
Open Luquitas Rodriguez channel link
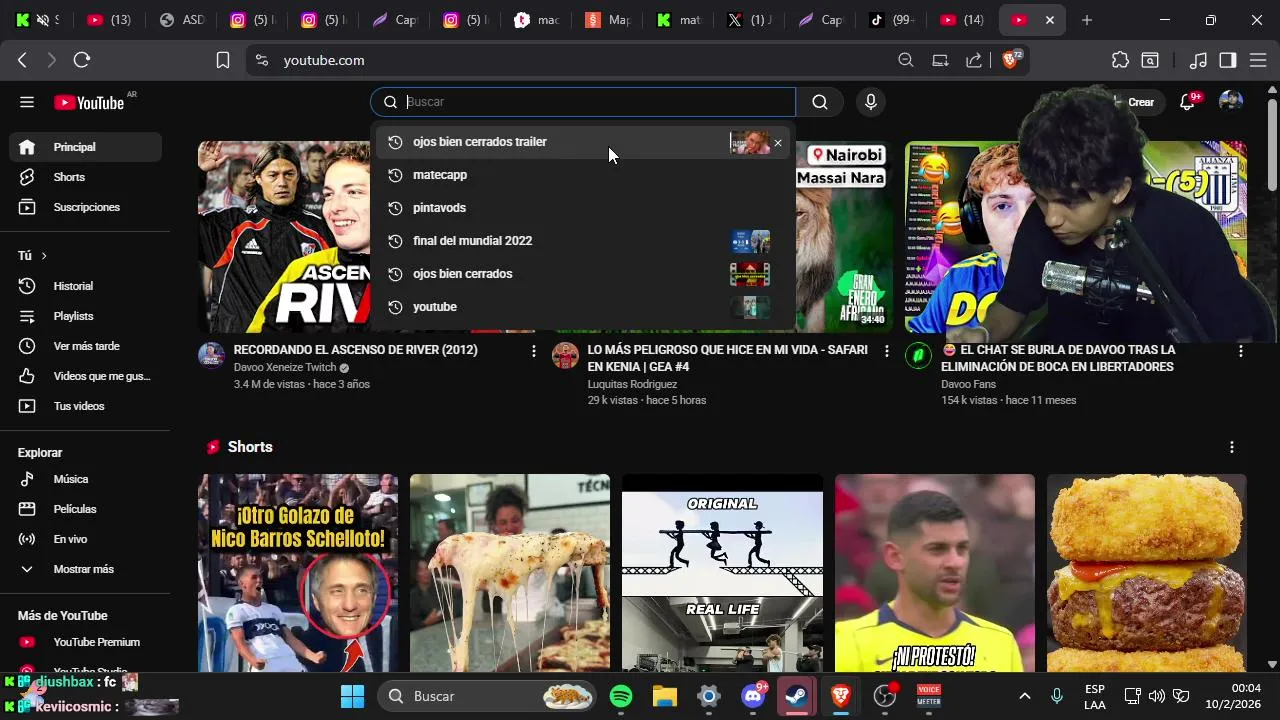(x=632, y=384)
